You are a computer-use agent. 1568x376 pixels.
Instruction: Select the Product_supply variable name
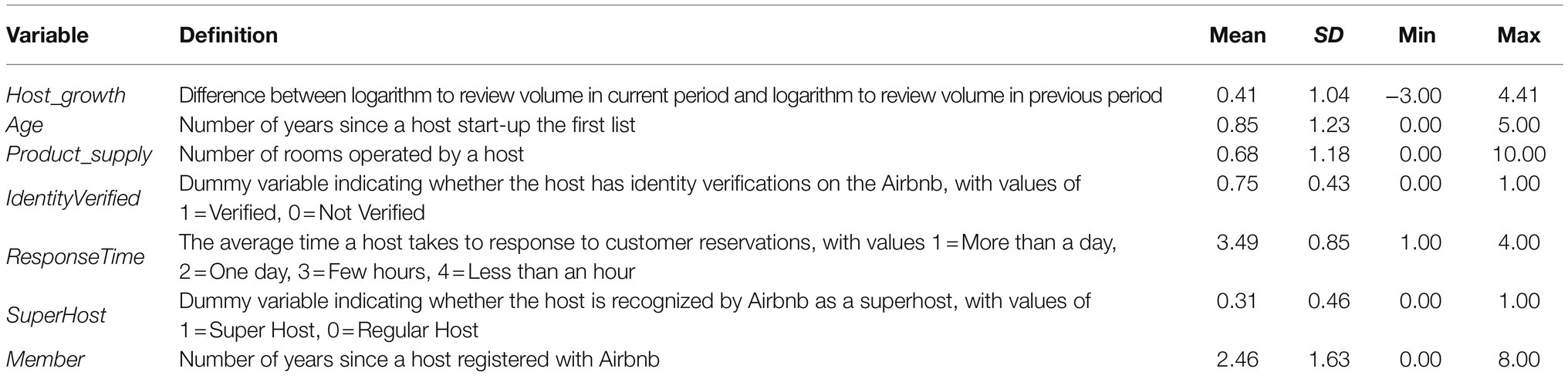pyautogui.click(x=79, y=154)
